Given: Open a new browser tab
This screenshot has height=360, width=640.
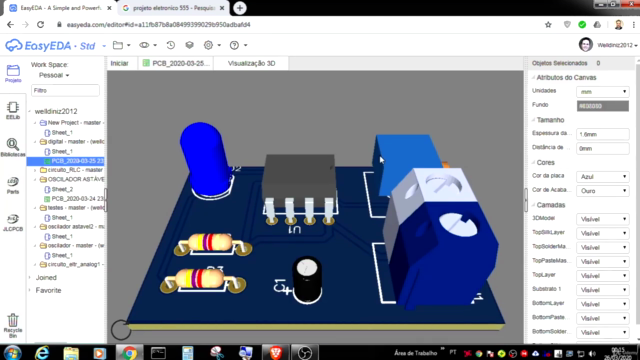Looking at the screenshot, I should coord(240,8).
